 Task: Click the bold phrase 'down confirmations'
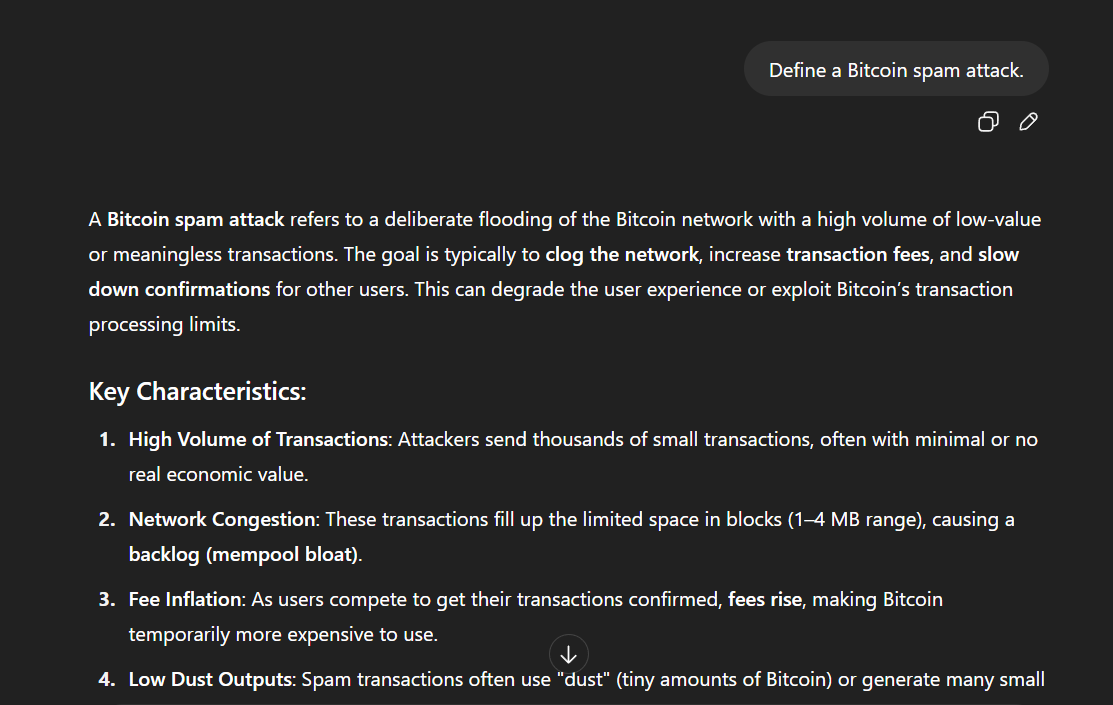179,289
